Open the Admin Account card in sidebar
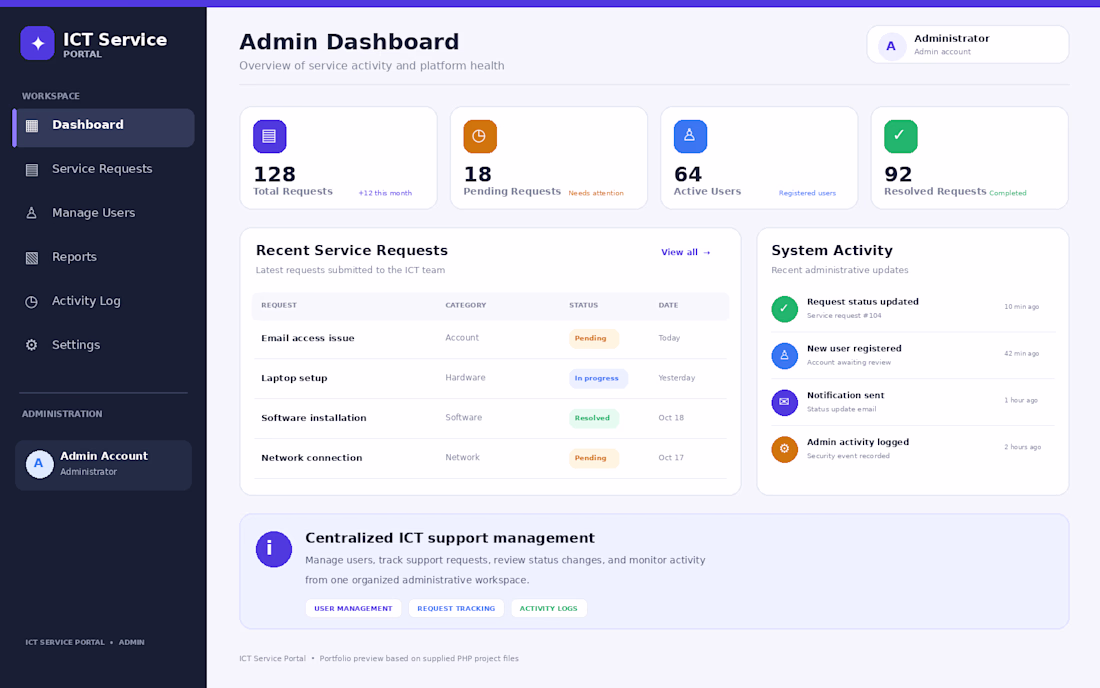The image size is (1100, 688). 103,465
